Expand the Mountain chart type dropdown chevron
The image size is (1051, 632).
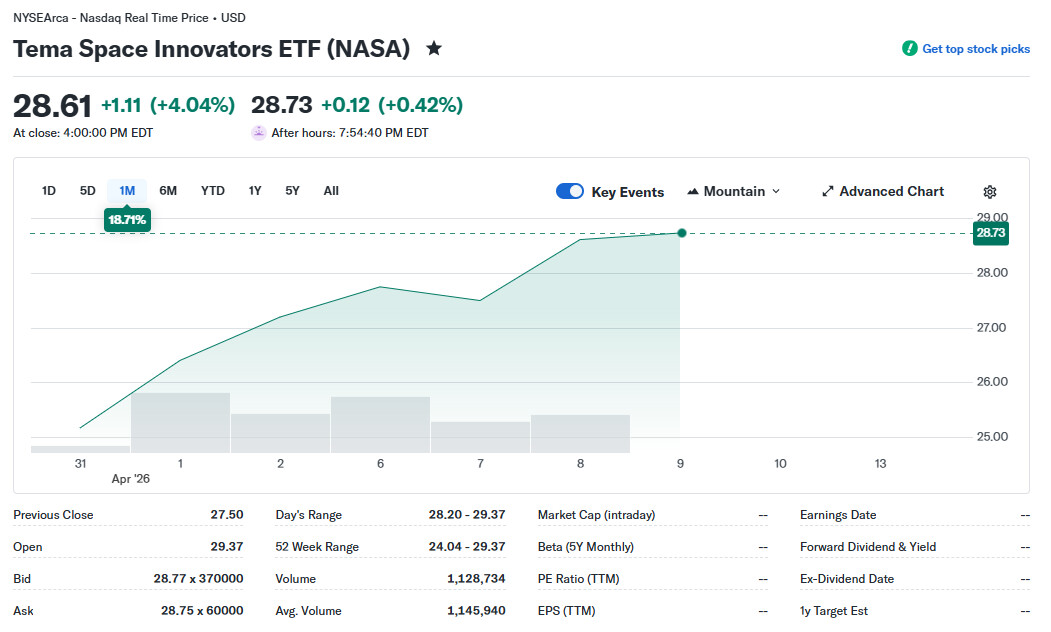(x=777, y=191)
